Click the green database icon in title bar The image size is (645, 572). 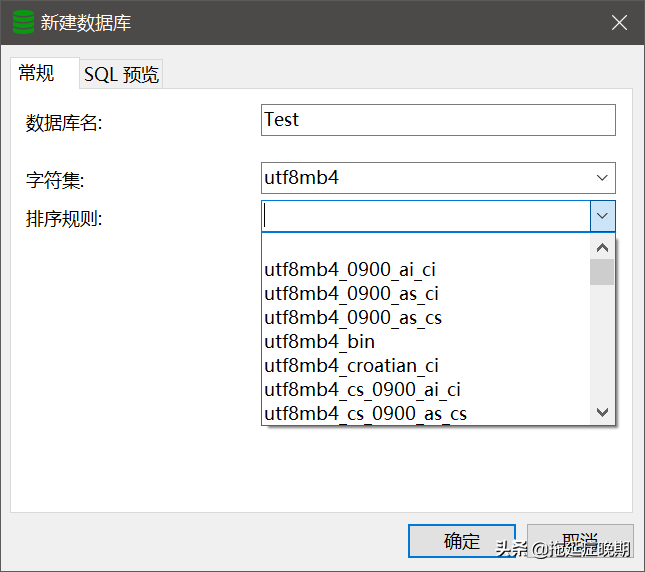23,22
